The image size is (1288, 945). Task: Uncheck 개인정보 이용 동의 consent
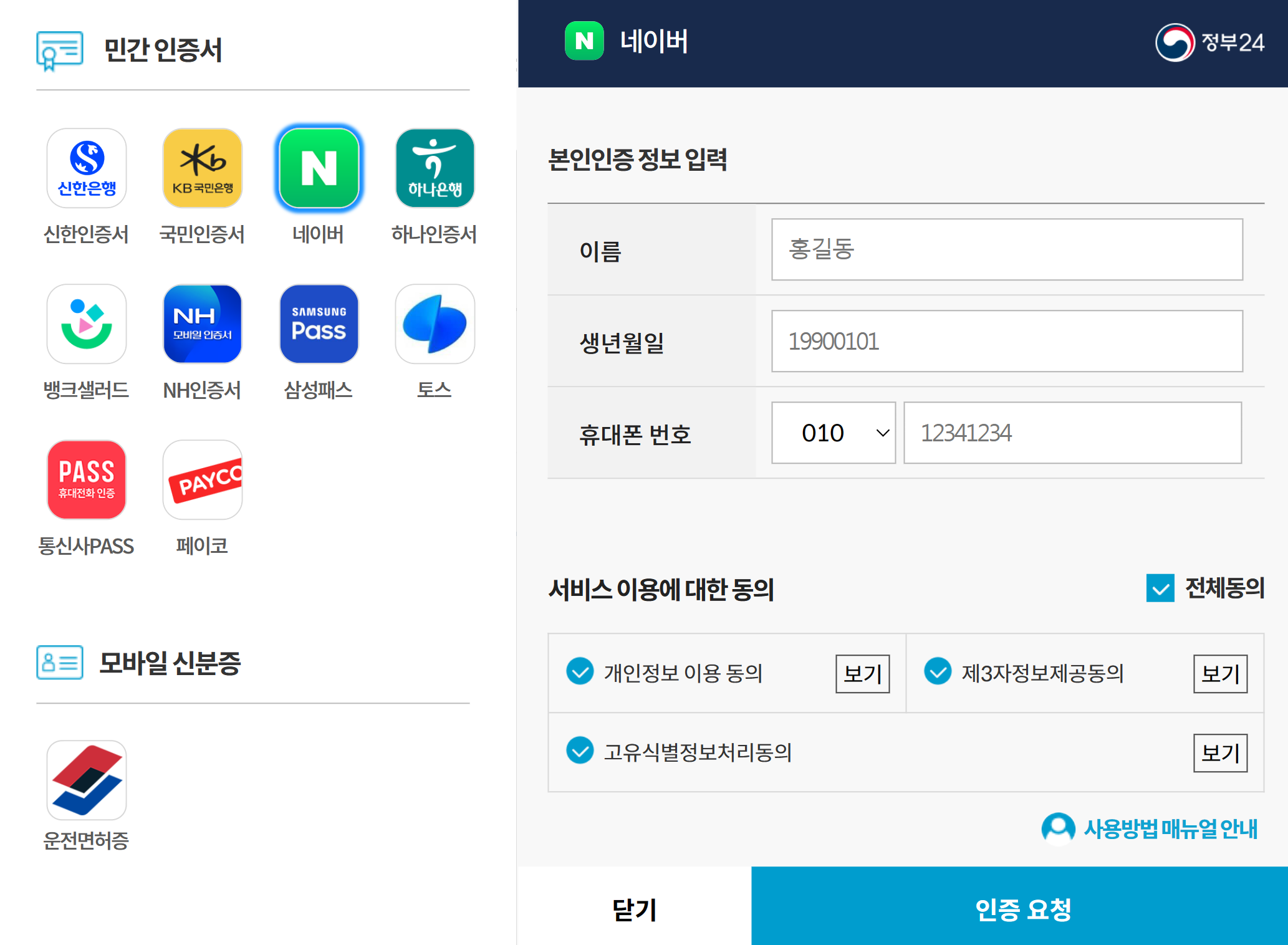[x=580, y=671]
